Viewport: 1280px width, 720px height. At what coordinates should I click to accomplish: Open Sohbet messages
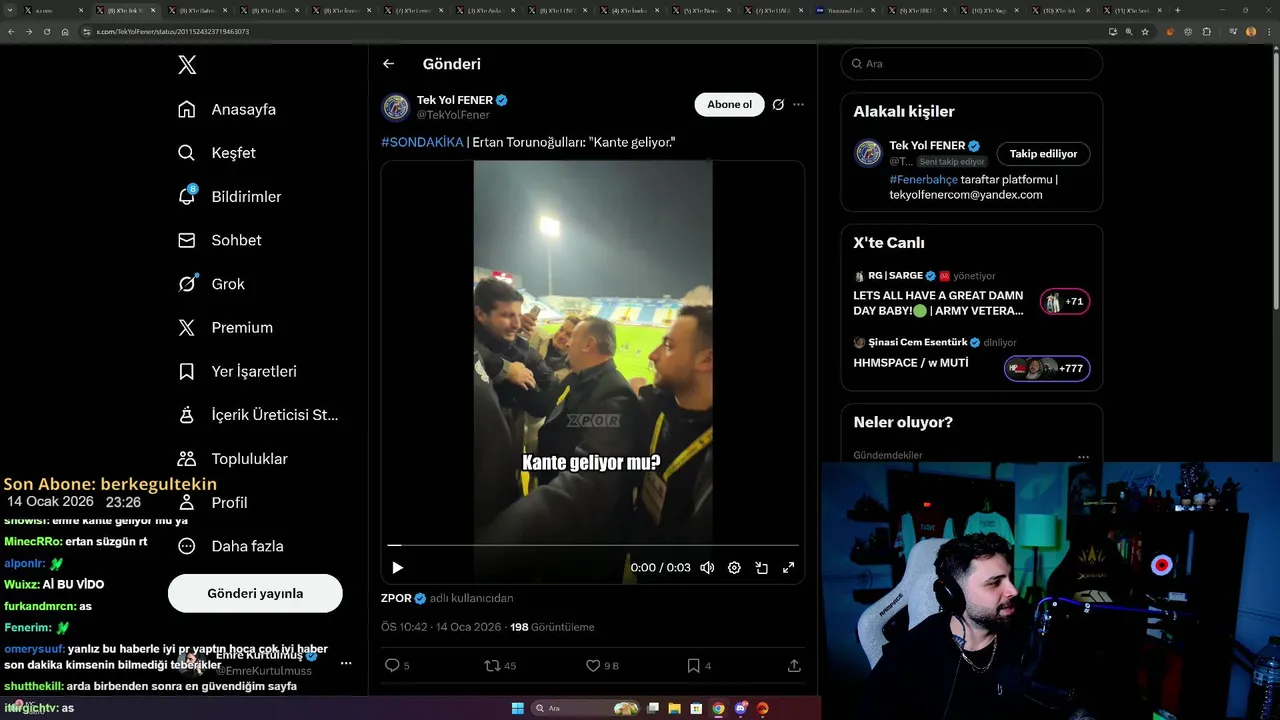pyautogui.click(x=219, y=240)
